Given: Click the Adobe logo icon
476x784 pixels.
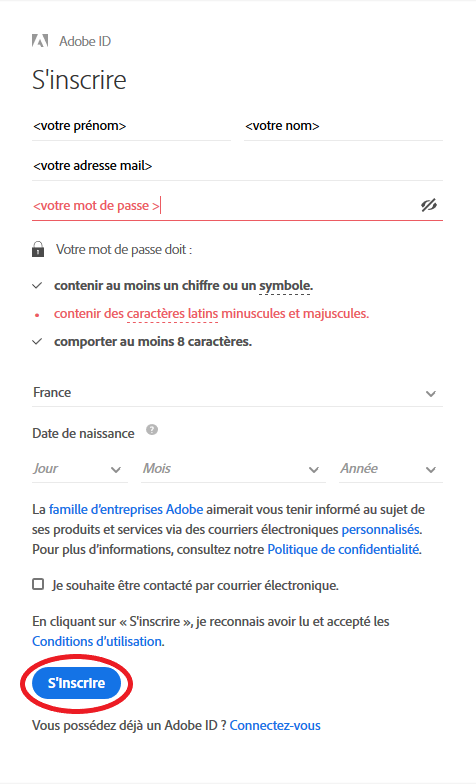Looking at the screenshot, I should click(40, 40).
